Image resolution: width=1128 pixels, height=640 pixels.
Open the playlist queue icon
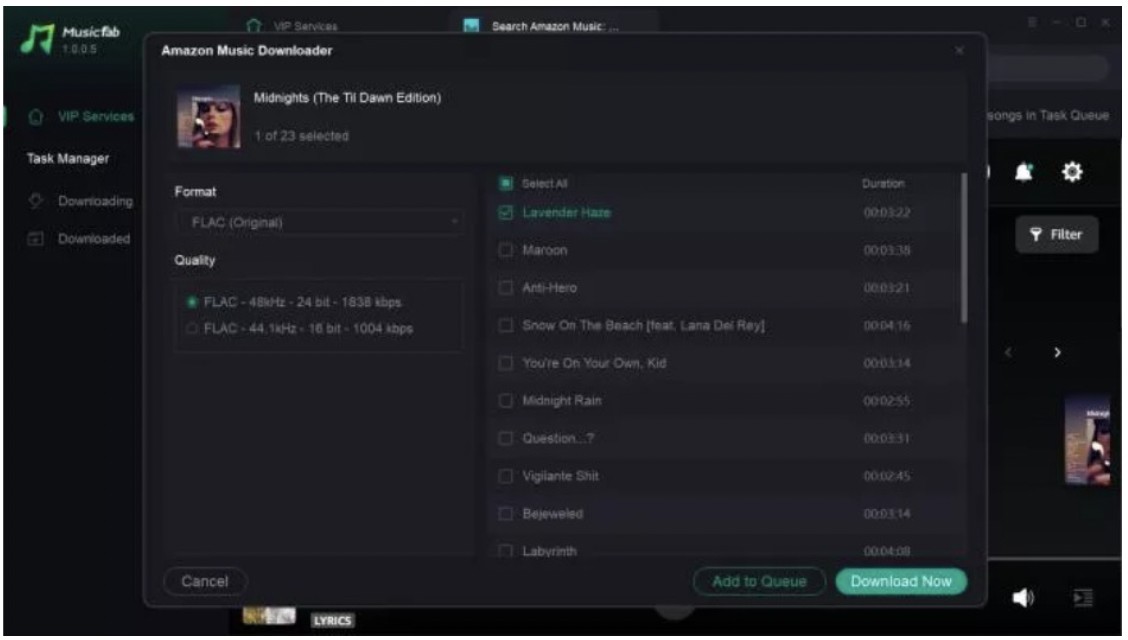coord(1083,597)
